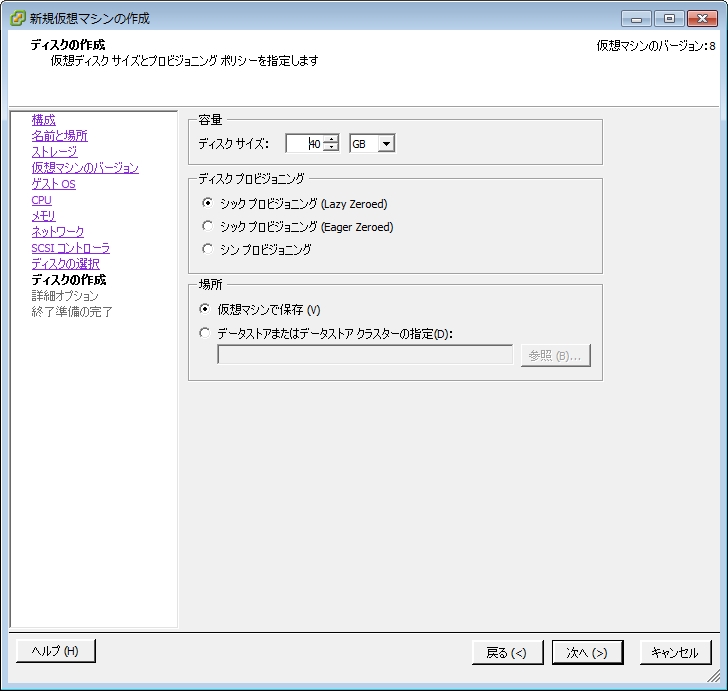
Task: Select シック プロビジョニング (Eager Zeroed) radio button
Action: pos(207,226)
